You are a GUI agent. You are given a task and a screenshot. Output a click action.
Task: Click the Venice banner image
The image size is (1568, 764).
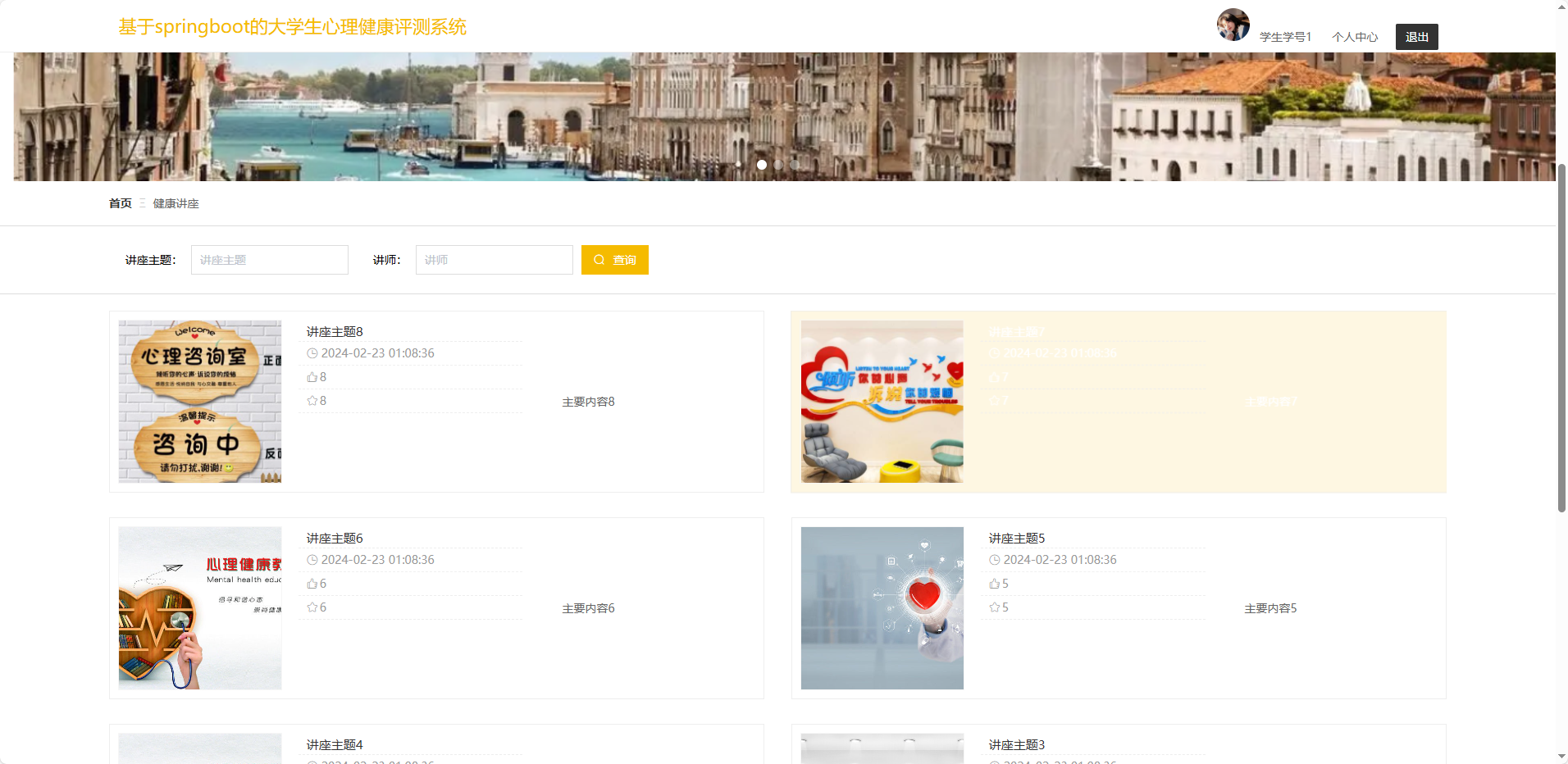[784, 116]
